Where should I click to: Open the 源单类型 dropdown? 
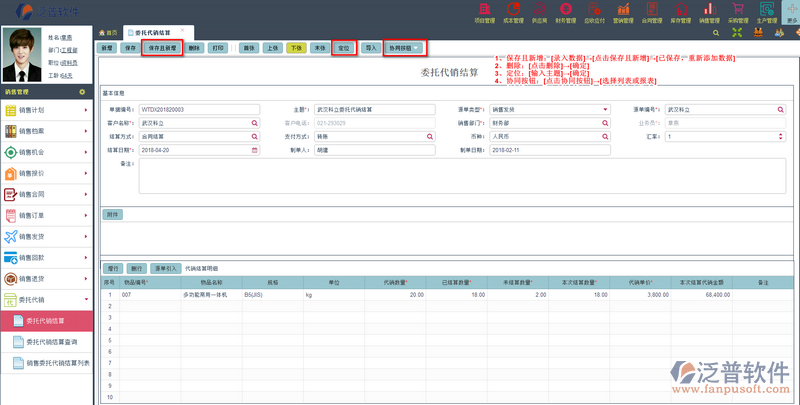pos(605,109)
